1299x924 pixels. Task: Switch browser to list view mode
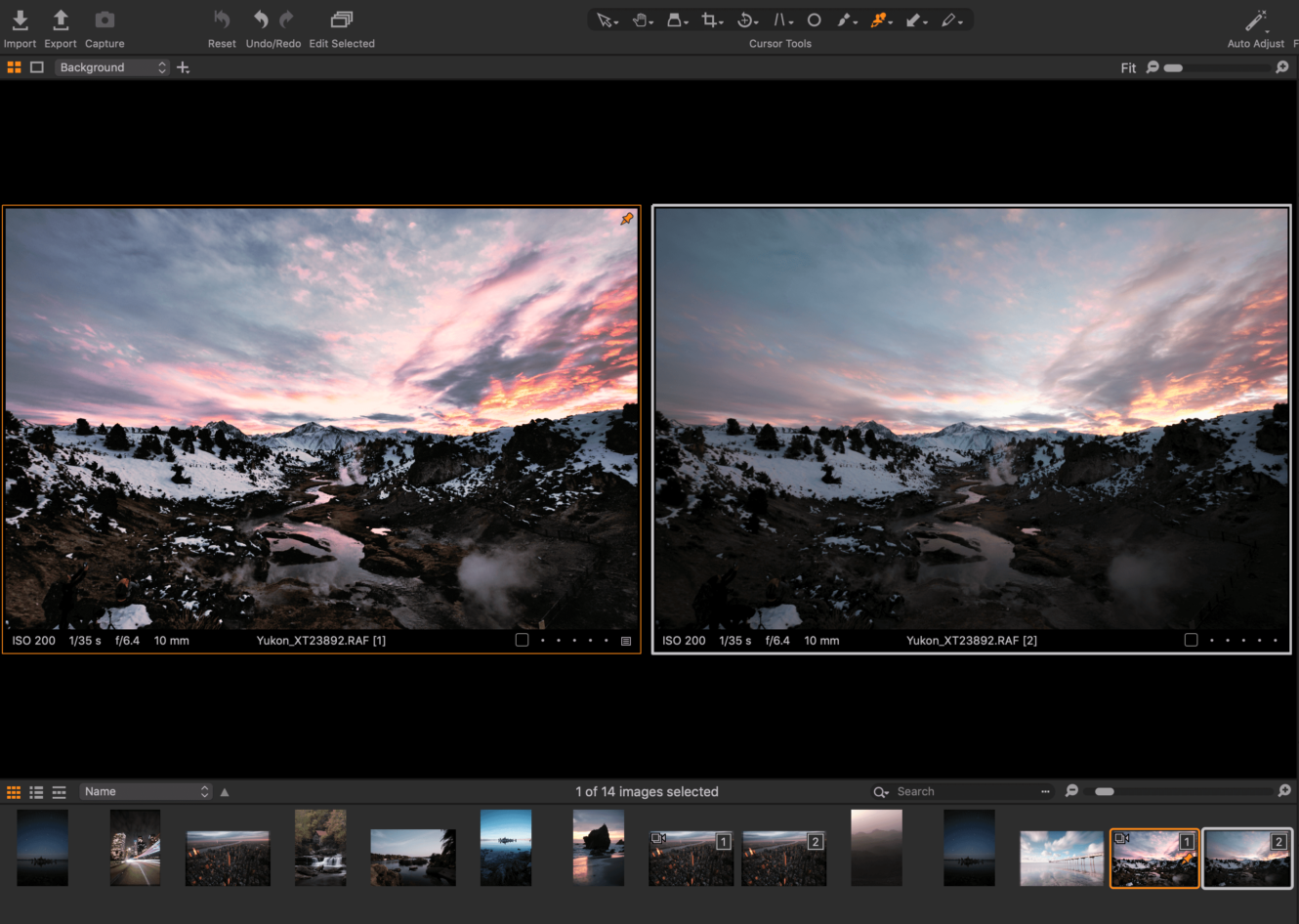(x=36, y=792)
